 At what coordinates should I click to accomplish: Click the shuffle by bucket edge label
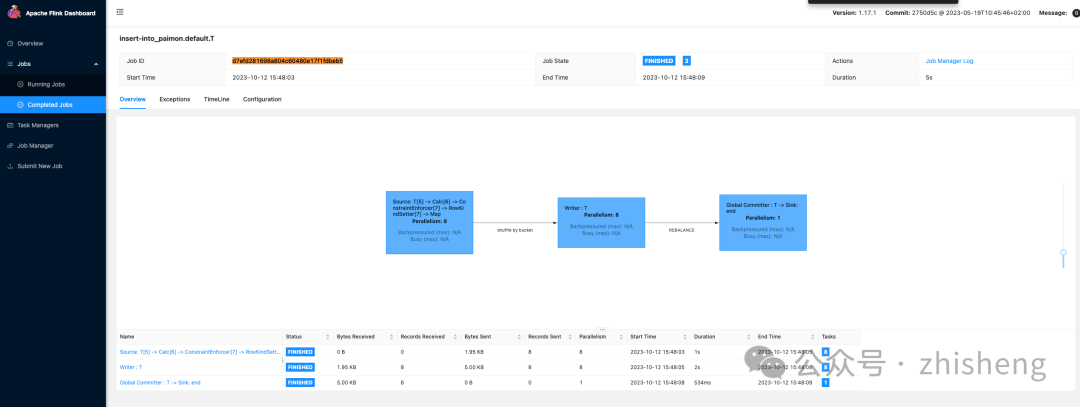pos(515,229)
